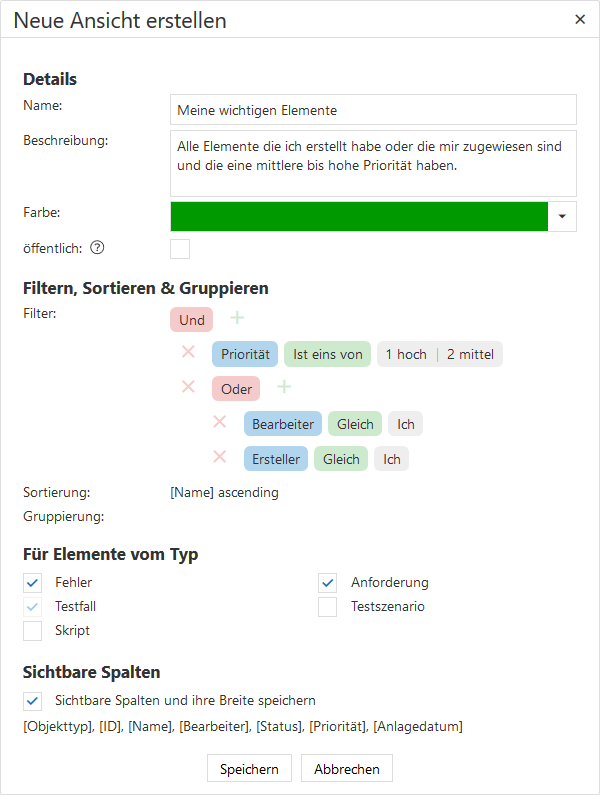This screenshot has height=795, width=600.
Task: Select the Priorität filter field
Action: (245, 354)
